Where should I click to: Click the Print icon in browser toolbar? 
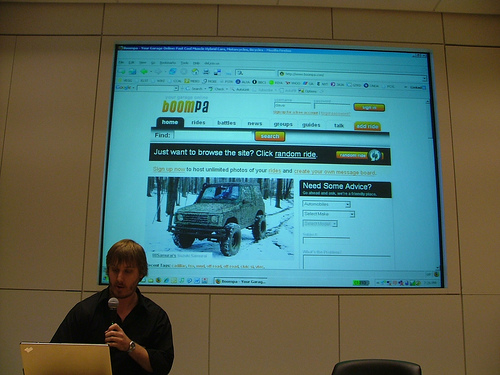point(206,72)
